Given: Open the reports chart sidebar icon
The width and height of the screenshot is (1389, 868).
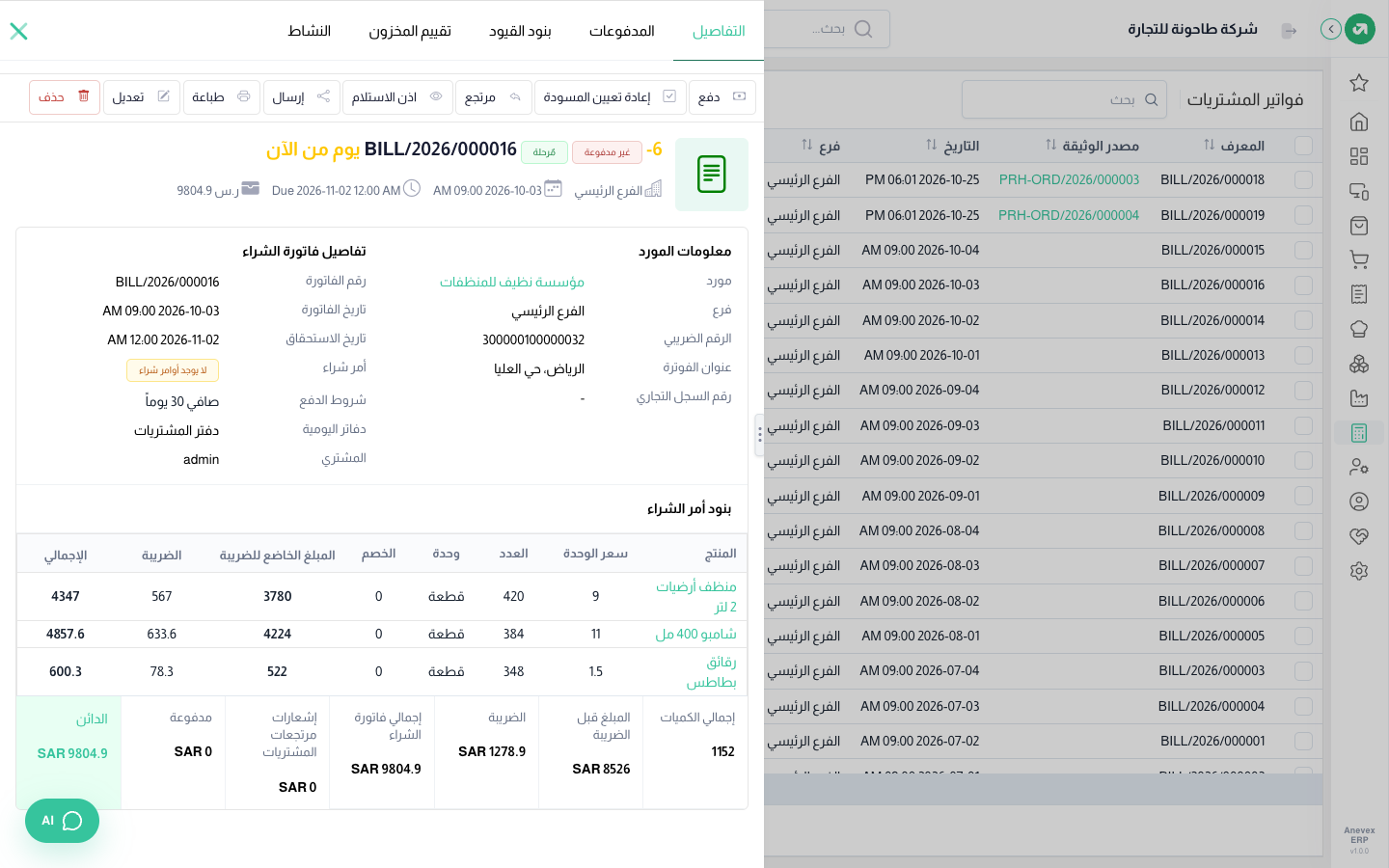Looking at the screenshot, I should [x=1359, y=398].
